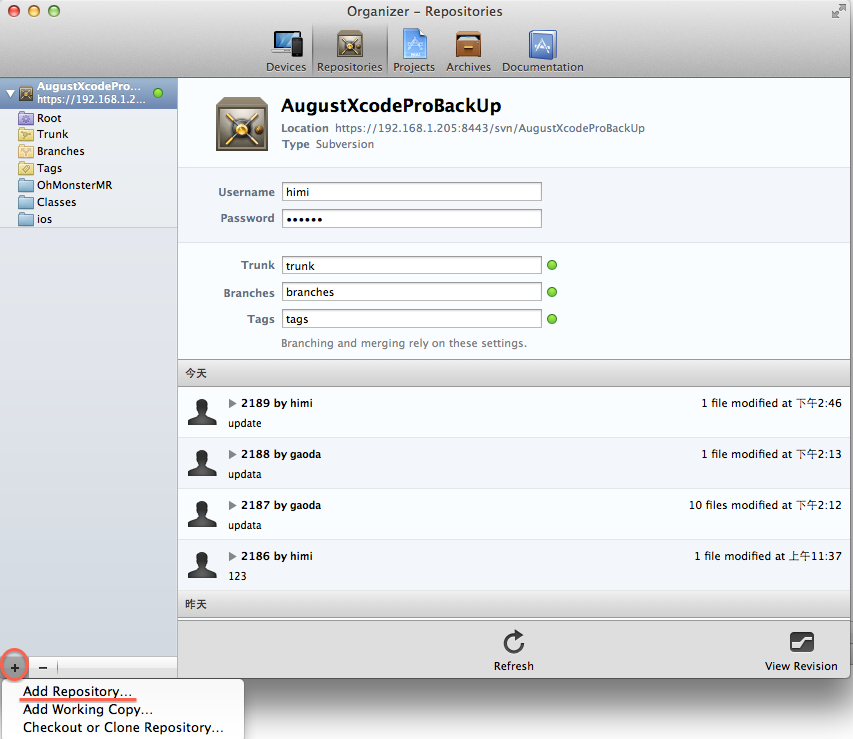
Task: Switch to the Projects section
Action: 414,50
